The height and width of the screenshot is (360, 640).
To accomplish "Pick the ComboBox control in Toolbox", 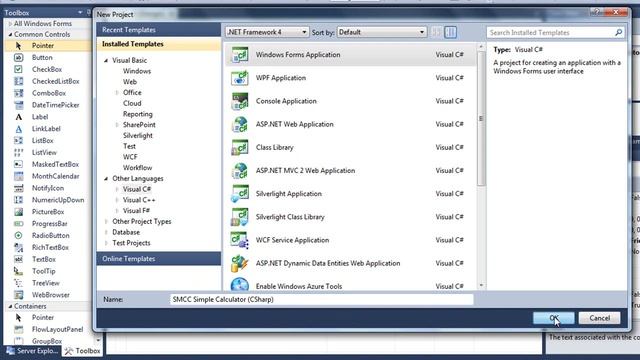I will [48, 93].
